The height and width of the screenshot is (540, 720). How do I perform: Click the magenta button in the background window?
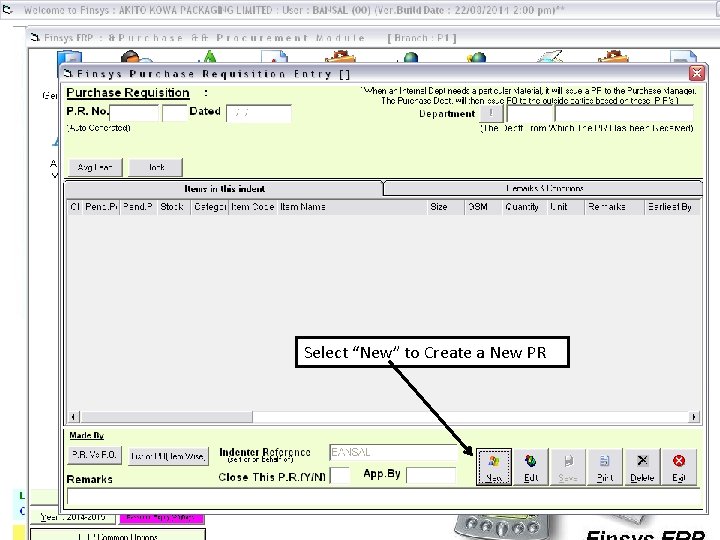click(x=161, y=518)
